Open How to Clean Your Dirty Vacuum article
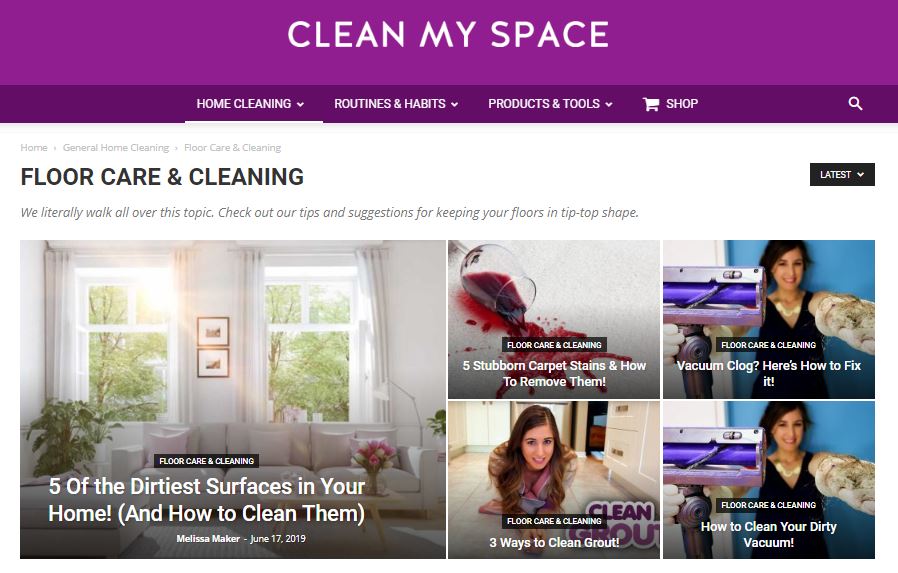The height and width of the screenshot is (573, 898). pyautogui.click(x=769, y=534)
